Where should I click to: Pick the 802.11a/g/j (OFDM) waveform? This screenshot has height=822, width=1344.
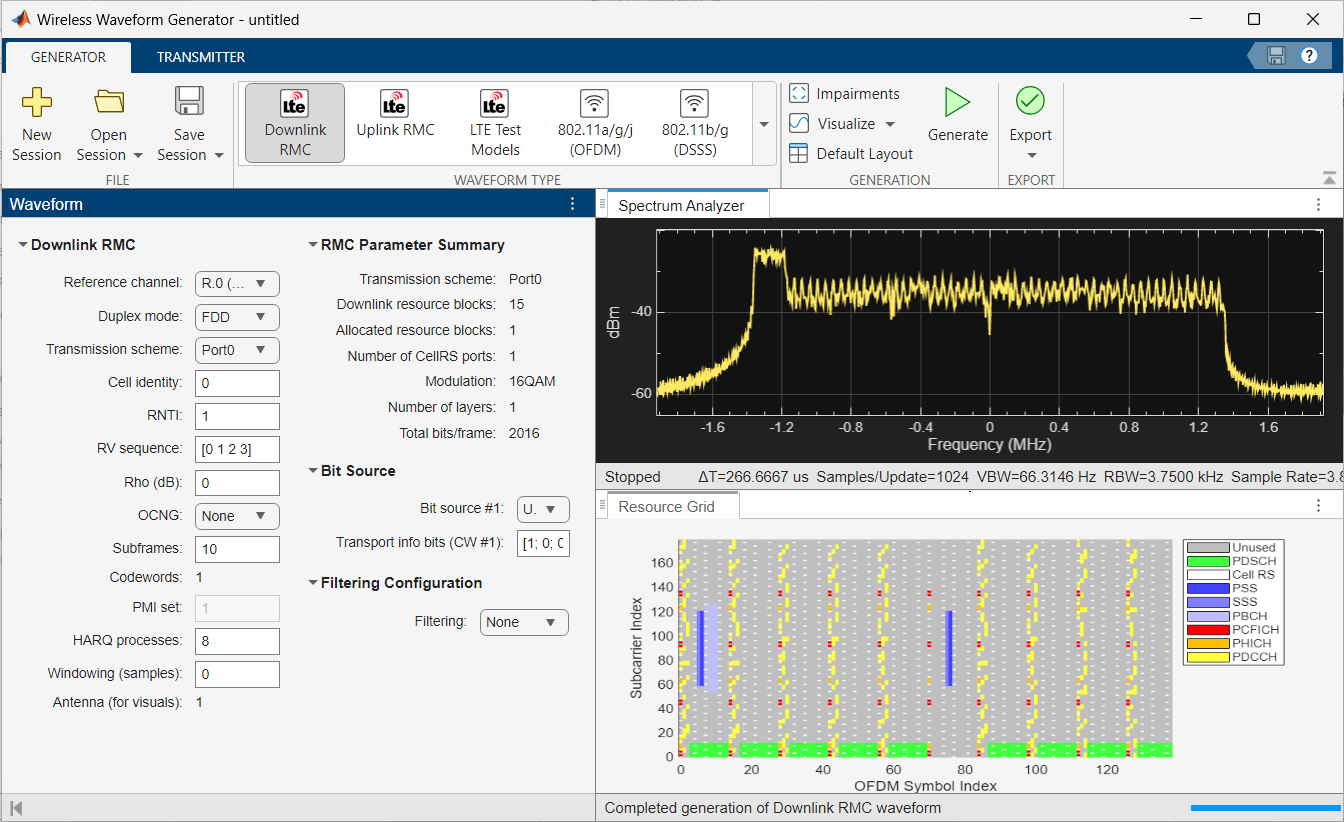tap(595, 123)
